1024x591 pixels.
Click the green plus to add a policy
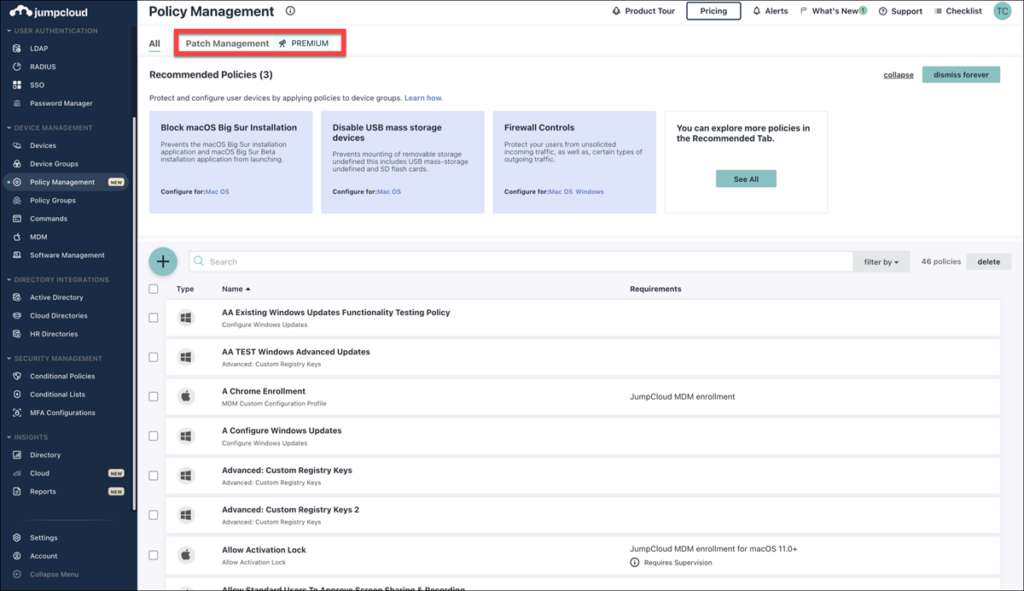click(x=163, y=261)
